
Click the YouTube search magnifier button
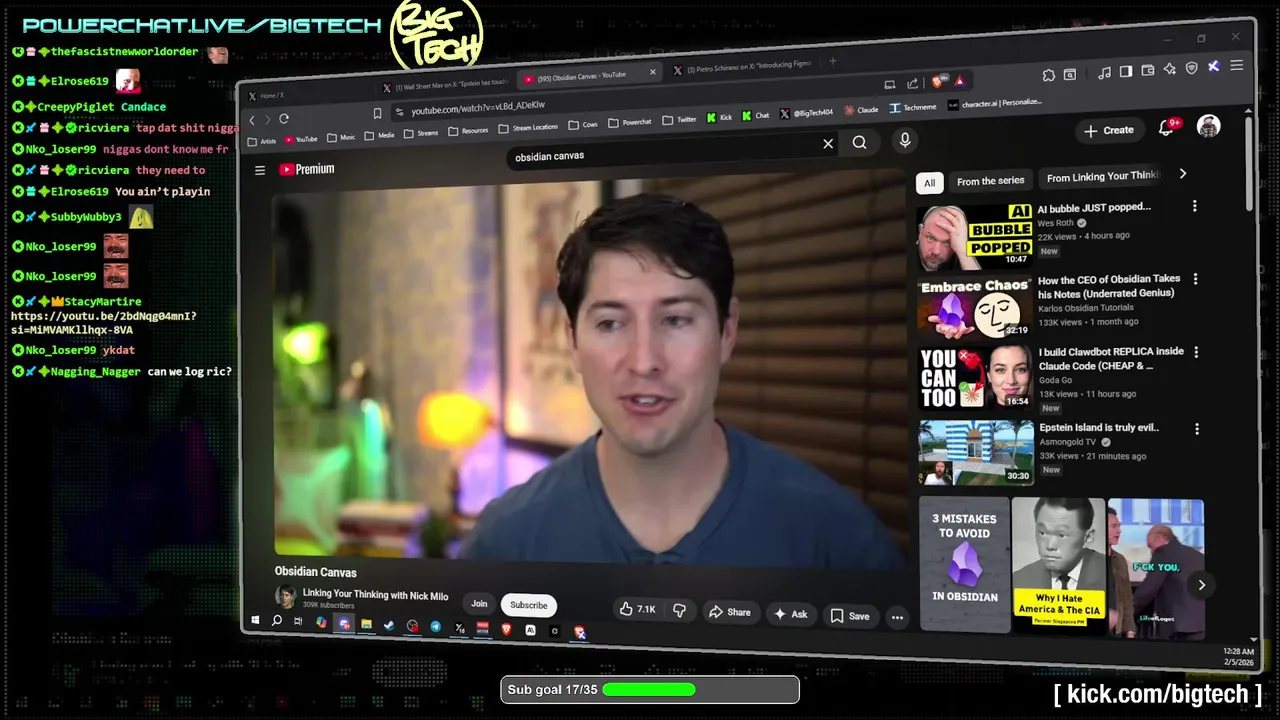coord(859,143)
